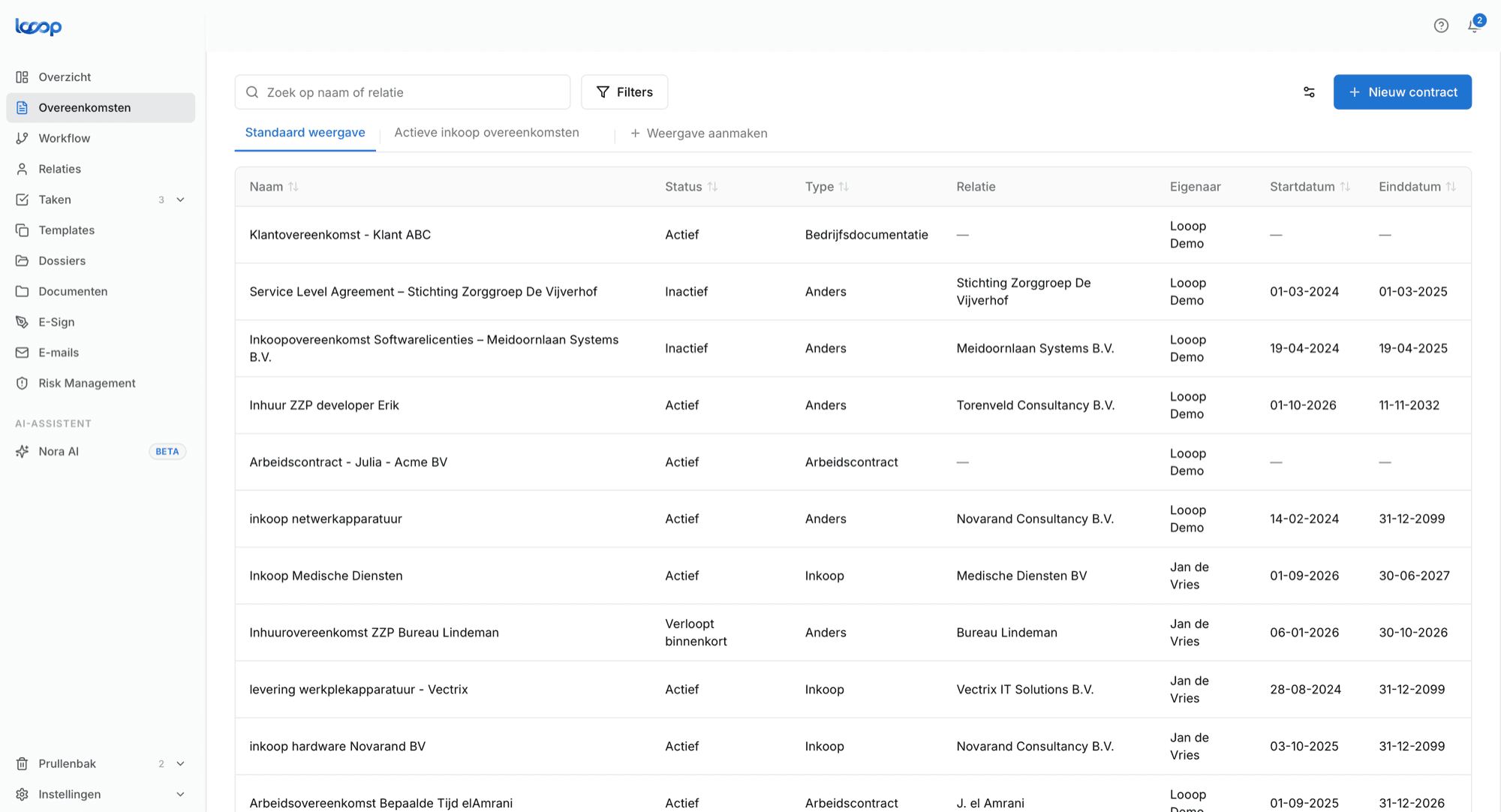Open Klantovereenkomst - Klant ABC contract
The image size is (1501, 812).
point(340,235)
